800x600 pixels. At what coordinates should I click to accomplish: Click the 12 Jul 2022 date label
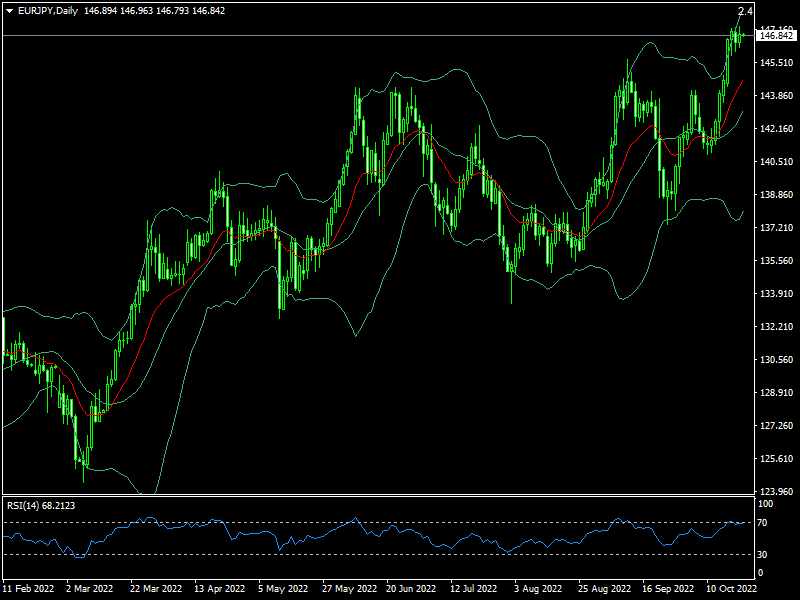473,589
